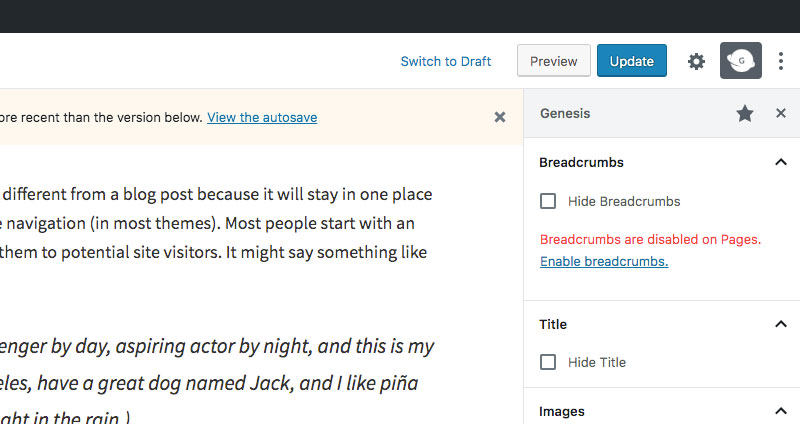800x424 pixels.
Task: Close the Genesis sidebar panel
Action: tap(781, 114)
